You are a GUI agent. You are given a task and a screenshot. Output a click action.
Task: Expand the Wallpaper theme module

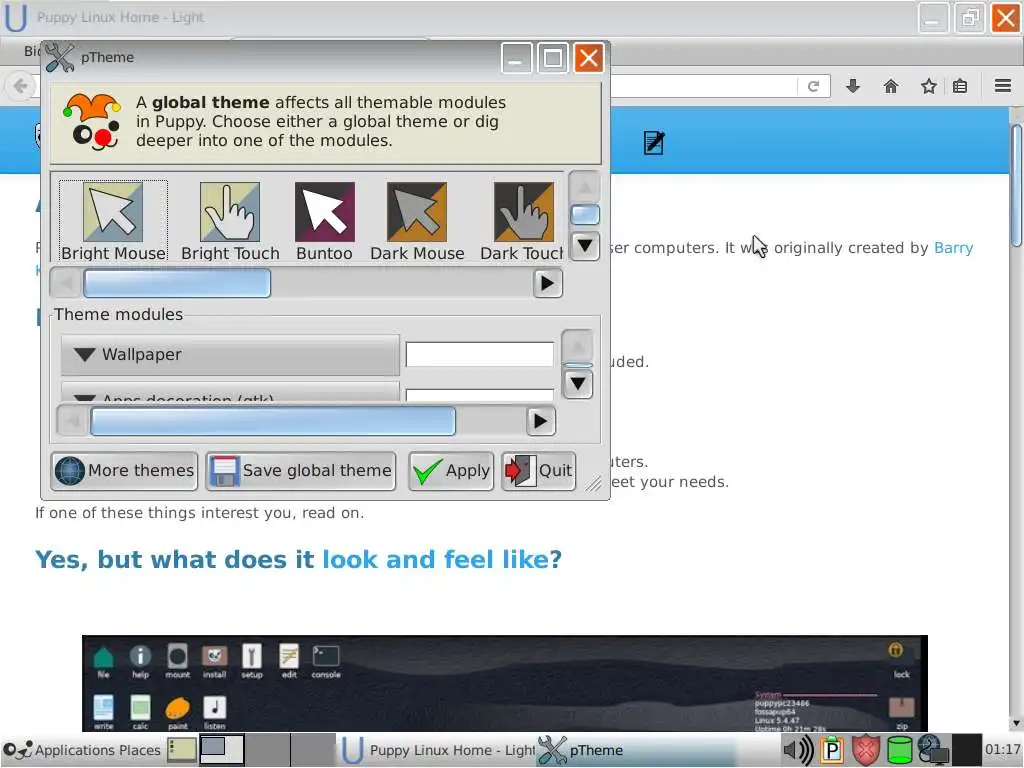click(x=230, y=355)
